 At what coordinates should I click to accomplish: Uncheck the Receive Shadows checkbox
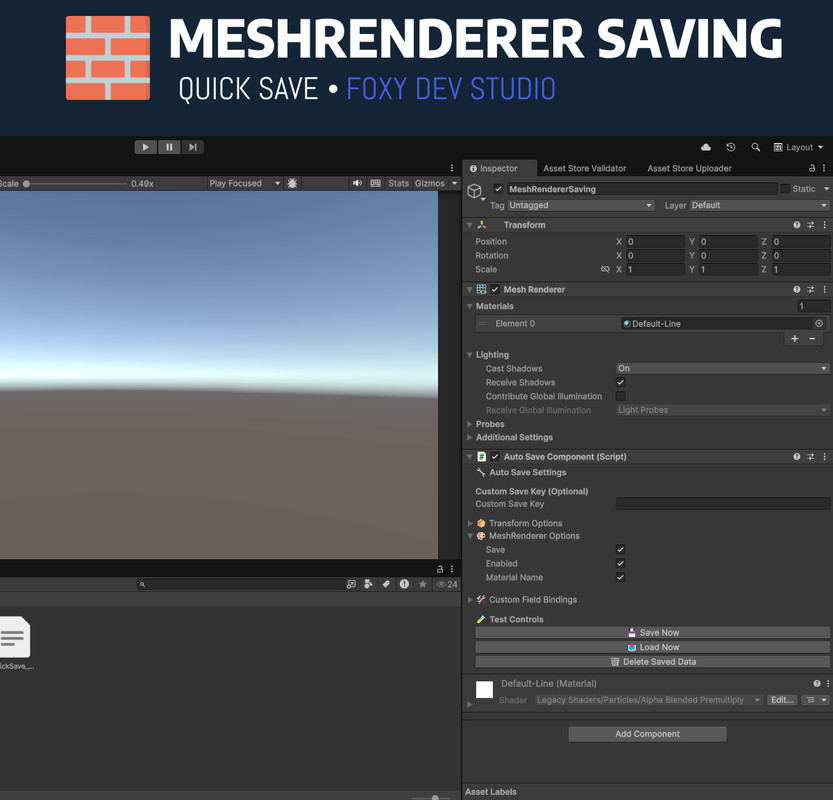point(621,383)
